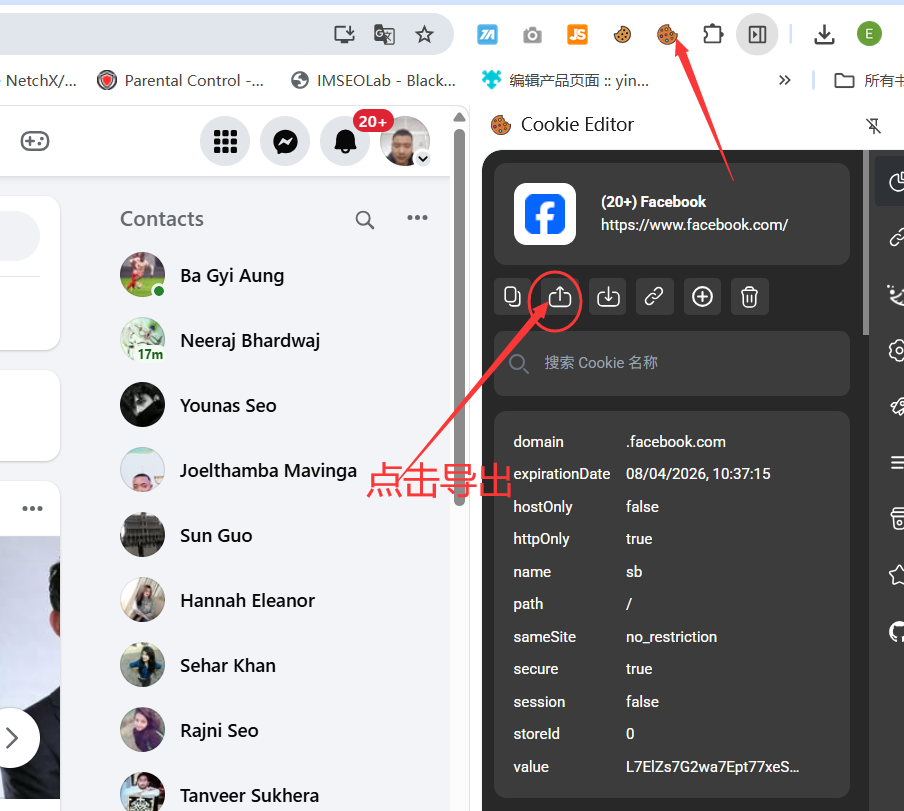The width and height of the screenshot is (904, 811).
Task: Expand the hidden bookmarks chevron
Action: pos(785,80)
